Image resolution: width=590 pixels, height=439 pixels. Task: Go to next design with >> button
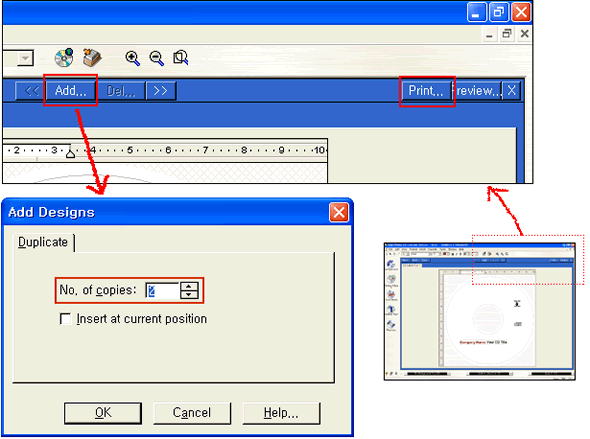tap(161, 91)
